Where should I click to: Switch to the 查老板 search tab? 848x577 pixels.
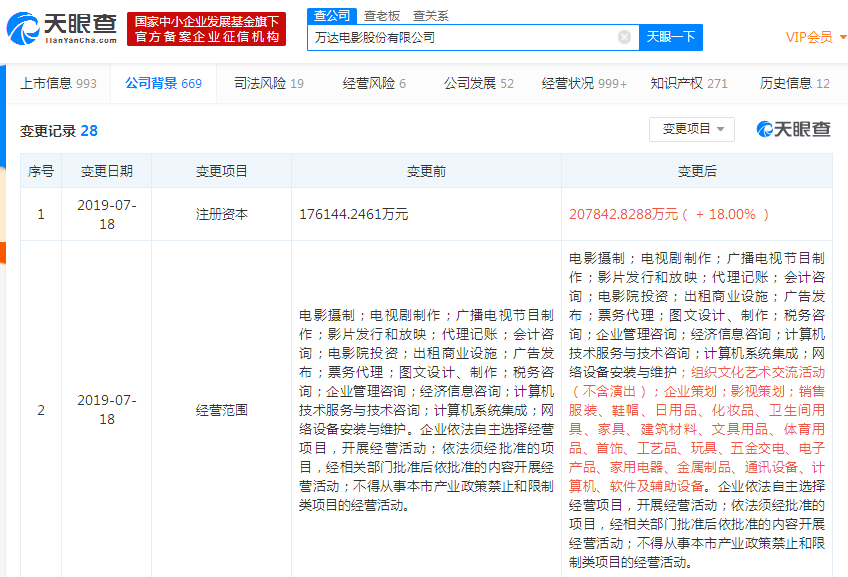(x=381, y=15)
